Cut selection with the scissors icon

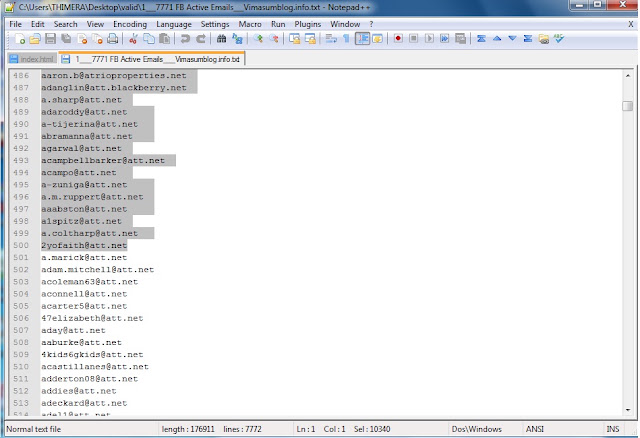133,39
